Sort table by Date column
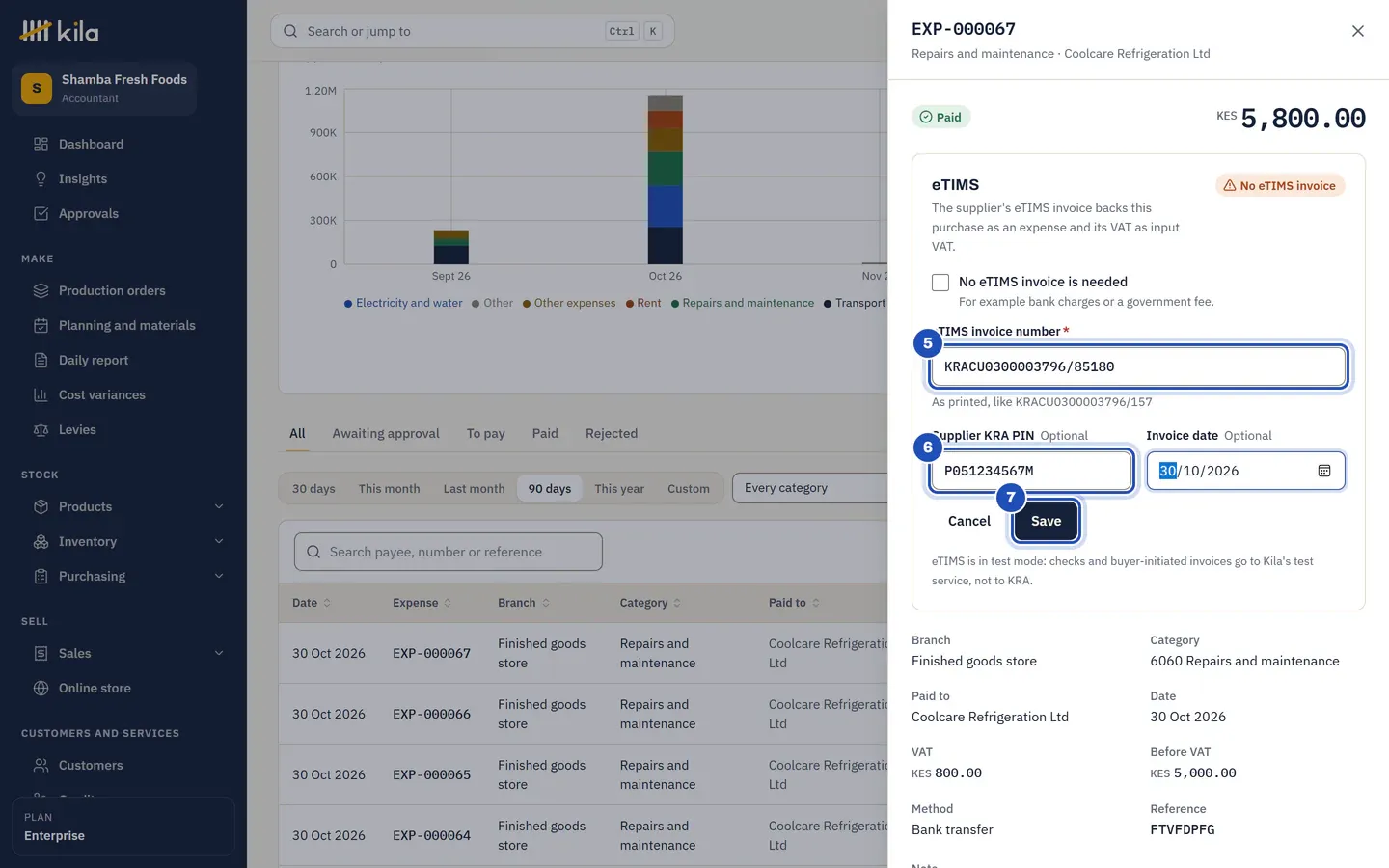 [x=312, y=603]
